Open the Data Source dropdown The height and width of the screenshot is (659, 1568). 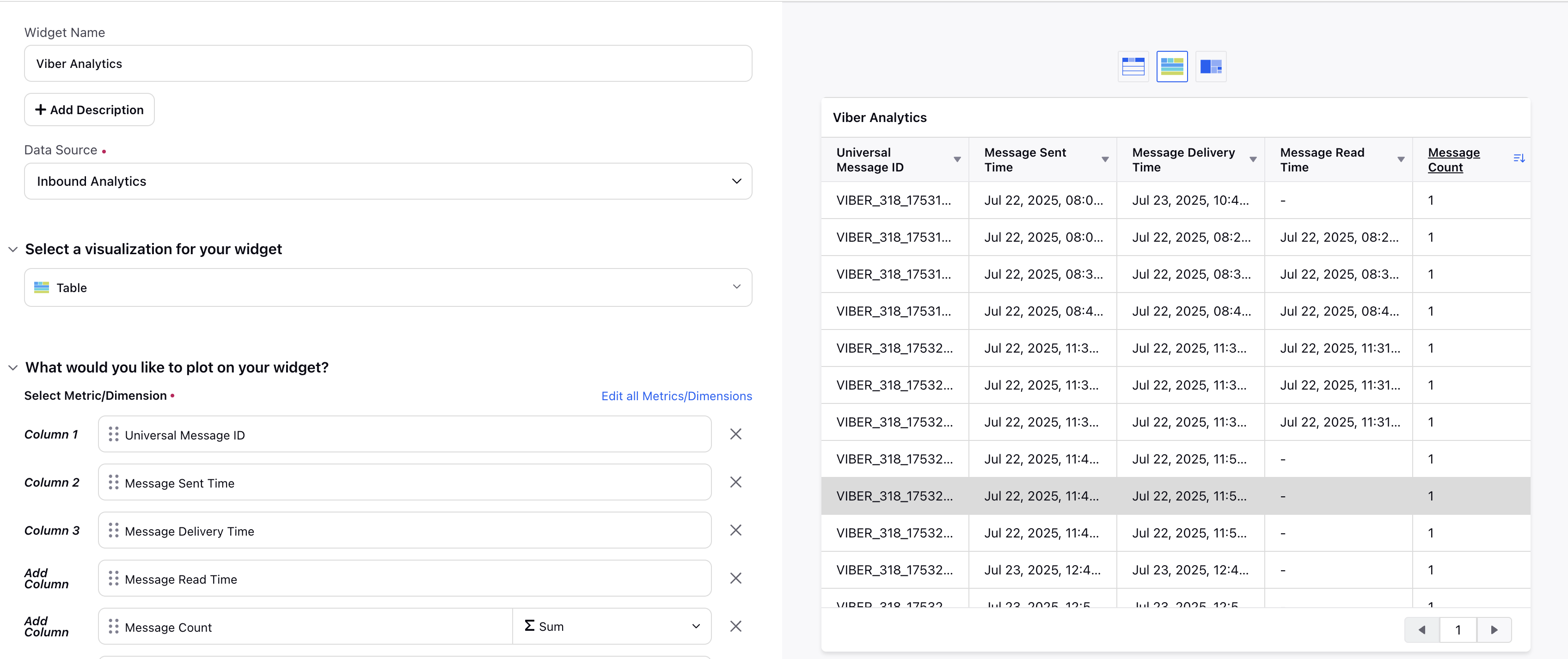click(x=388, y=181)
